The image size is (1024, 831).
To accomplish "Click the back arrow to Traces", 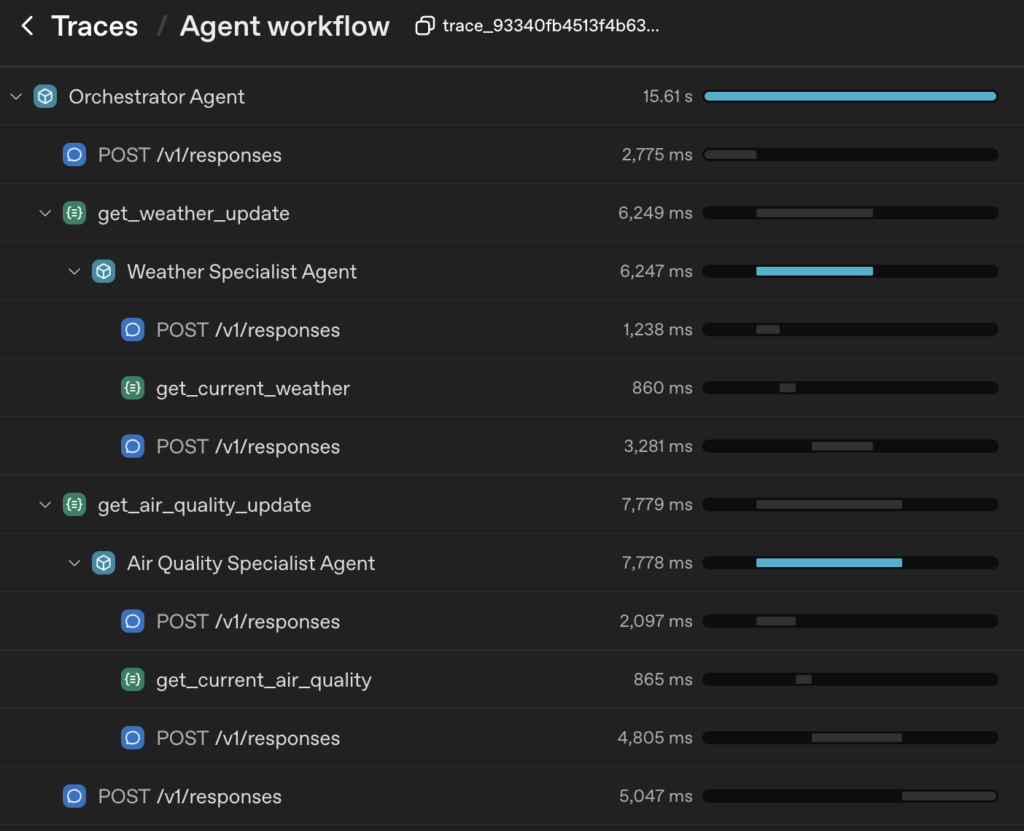I will tap(27, 27).
